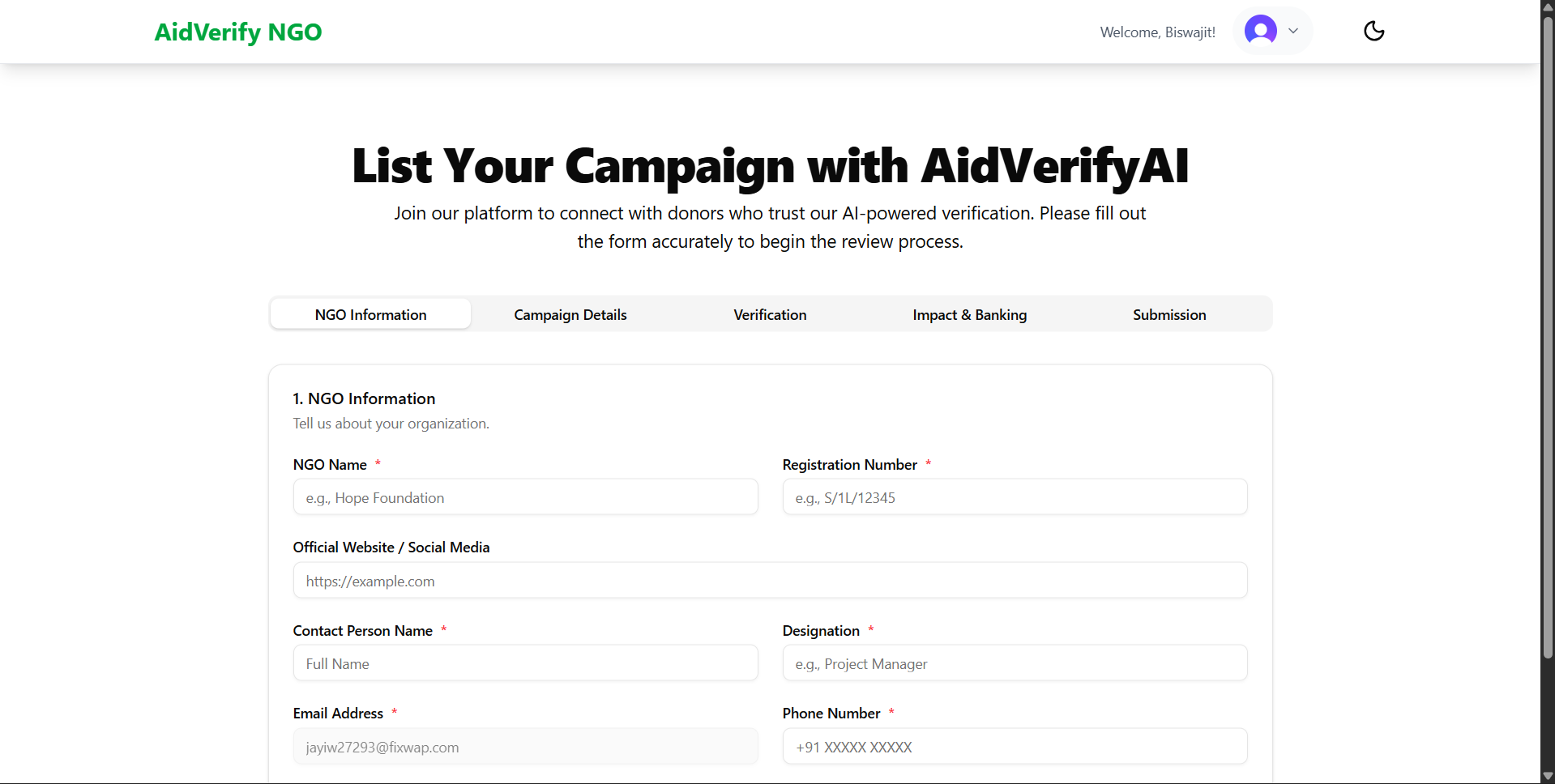Open the Campaign Details tab
Image resolution: width=1555 pixels, height=784 pixels.
click(570, 314)
